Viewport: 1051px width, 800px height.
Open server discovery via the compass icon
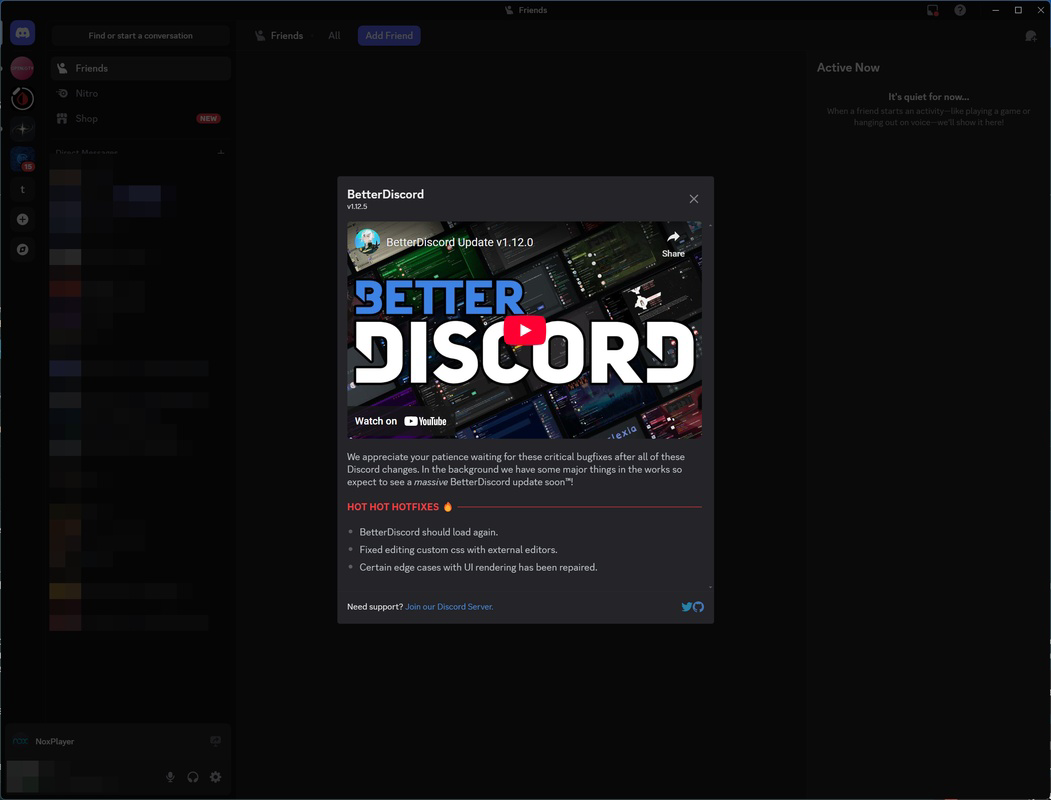22,249
